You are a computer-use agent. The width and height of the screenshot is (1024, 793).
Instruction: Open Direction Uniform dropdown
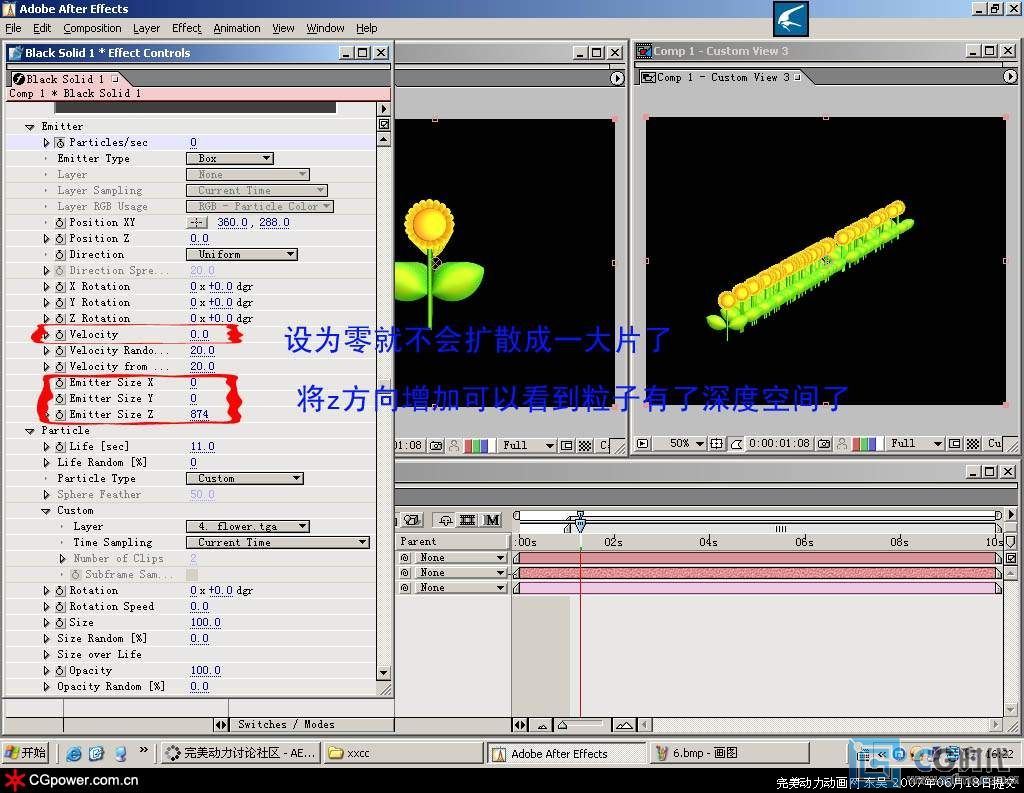[242, 255]
